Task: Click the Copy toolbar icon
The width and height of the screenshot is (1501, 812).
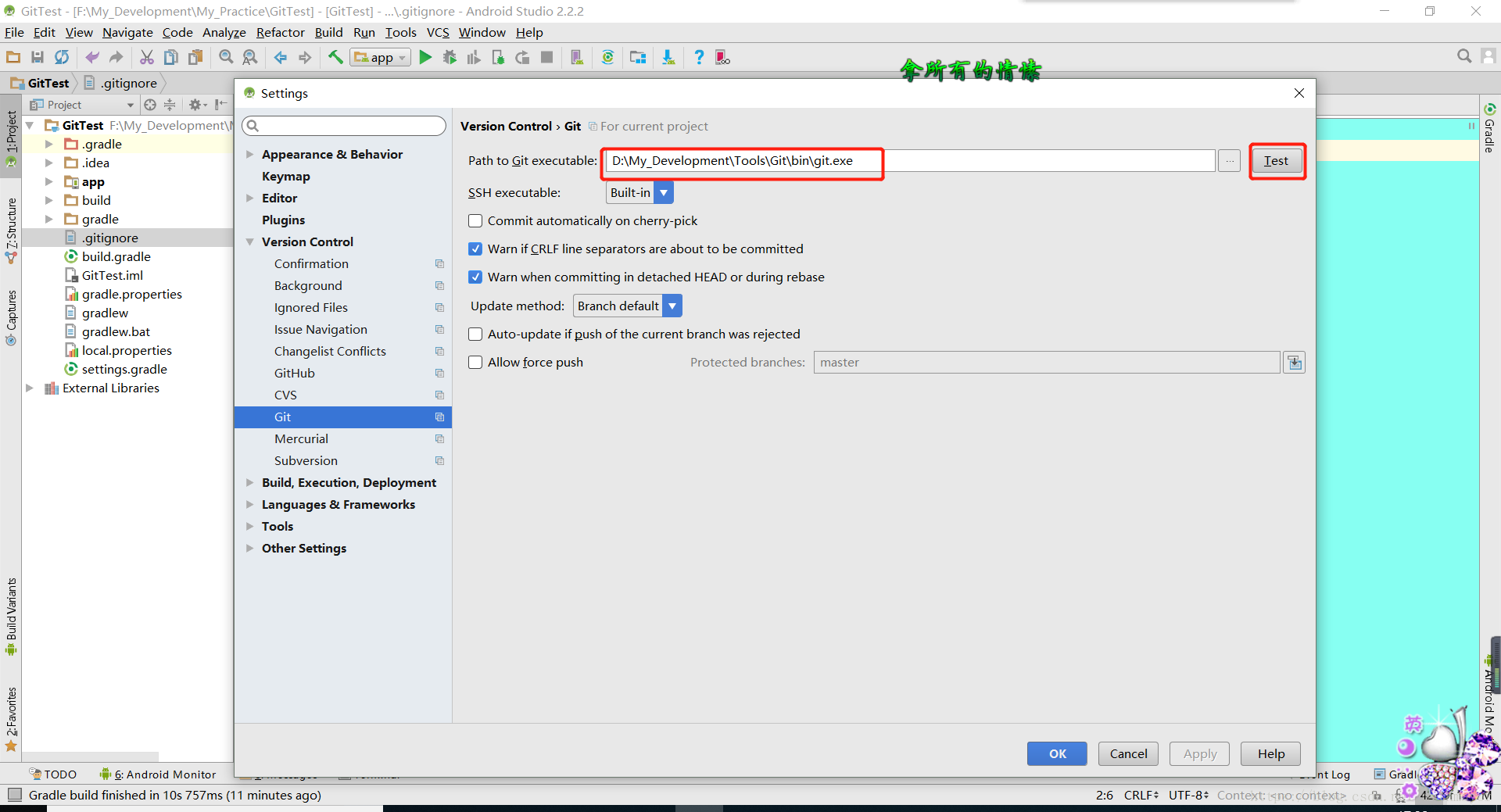Action: coord(170,57)
